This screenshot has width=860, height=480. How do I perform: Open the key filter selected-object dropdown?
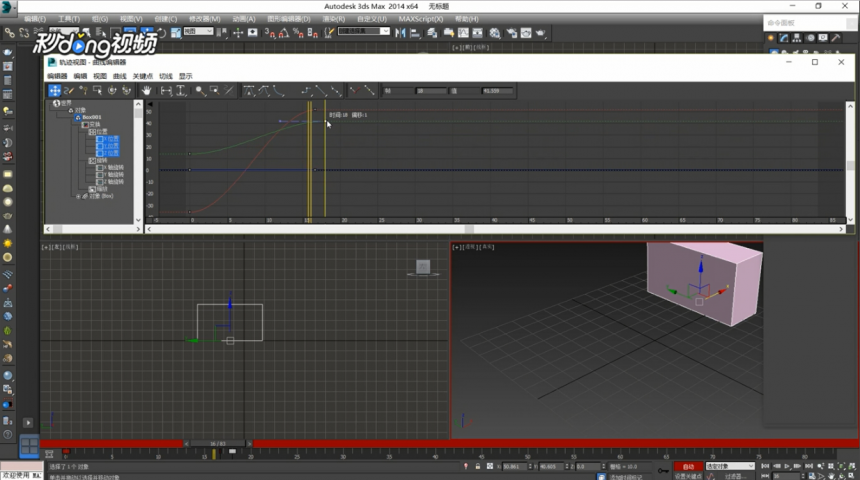click(730, 466)
